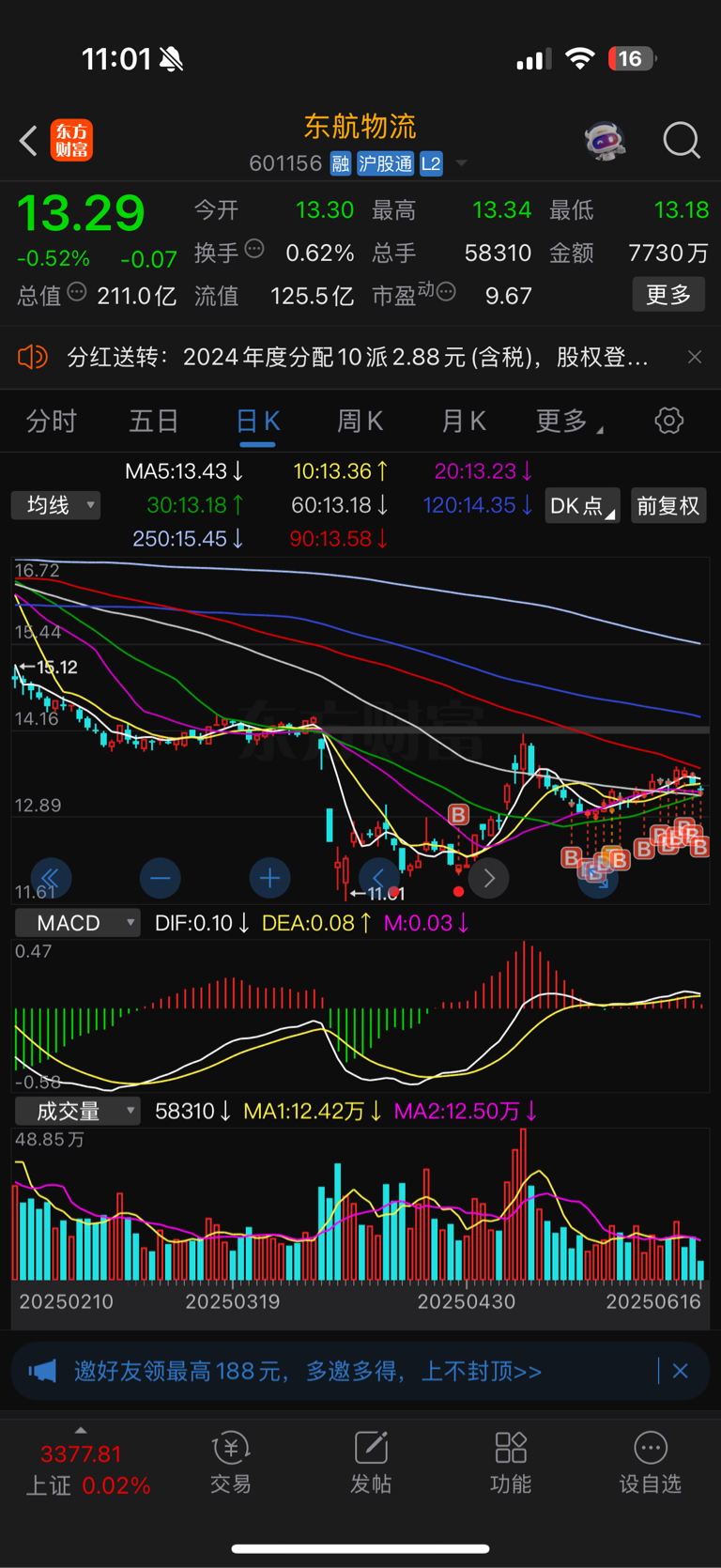721x1568 pixels.
Task: Go back using the left chevron
Action: 28,141
